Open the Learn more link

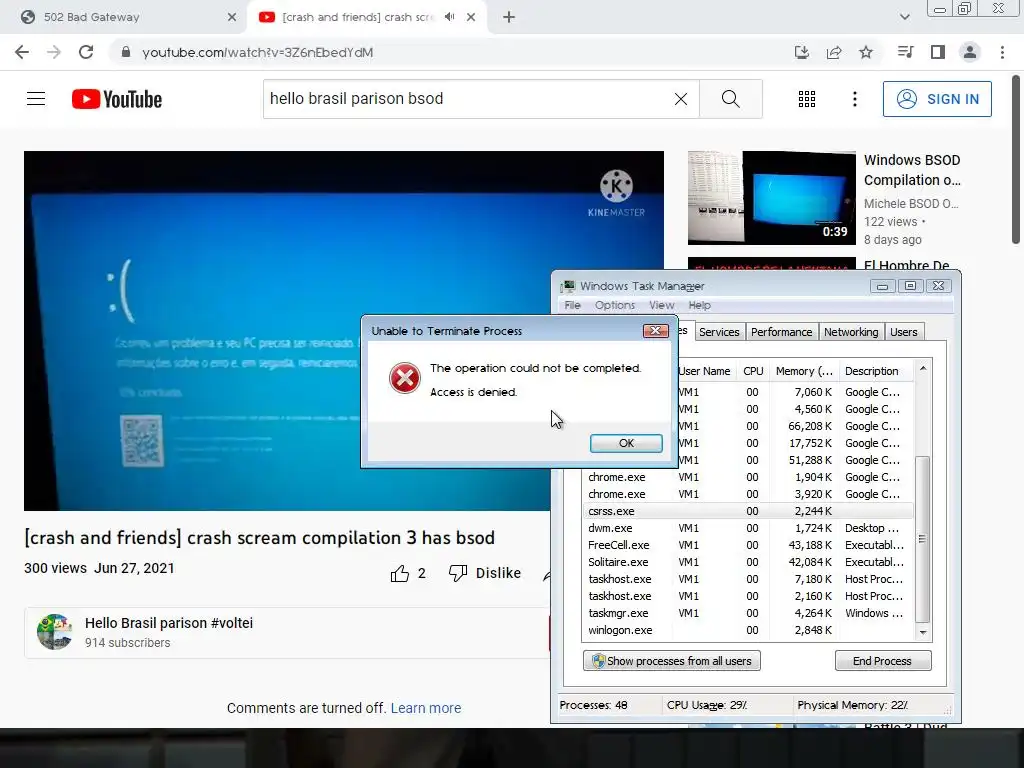(x=426, y=708)
